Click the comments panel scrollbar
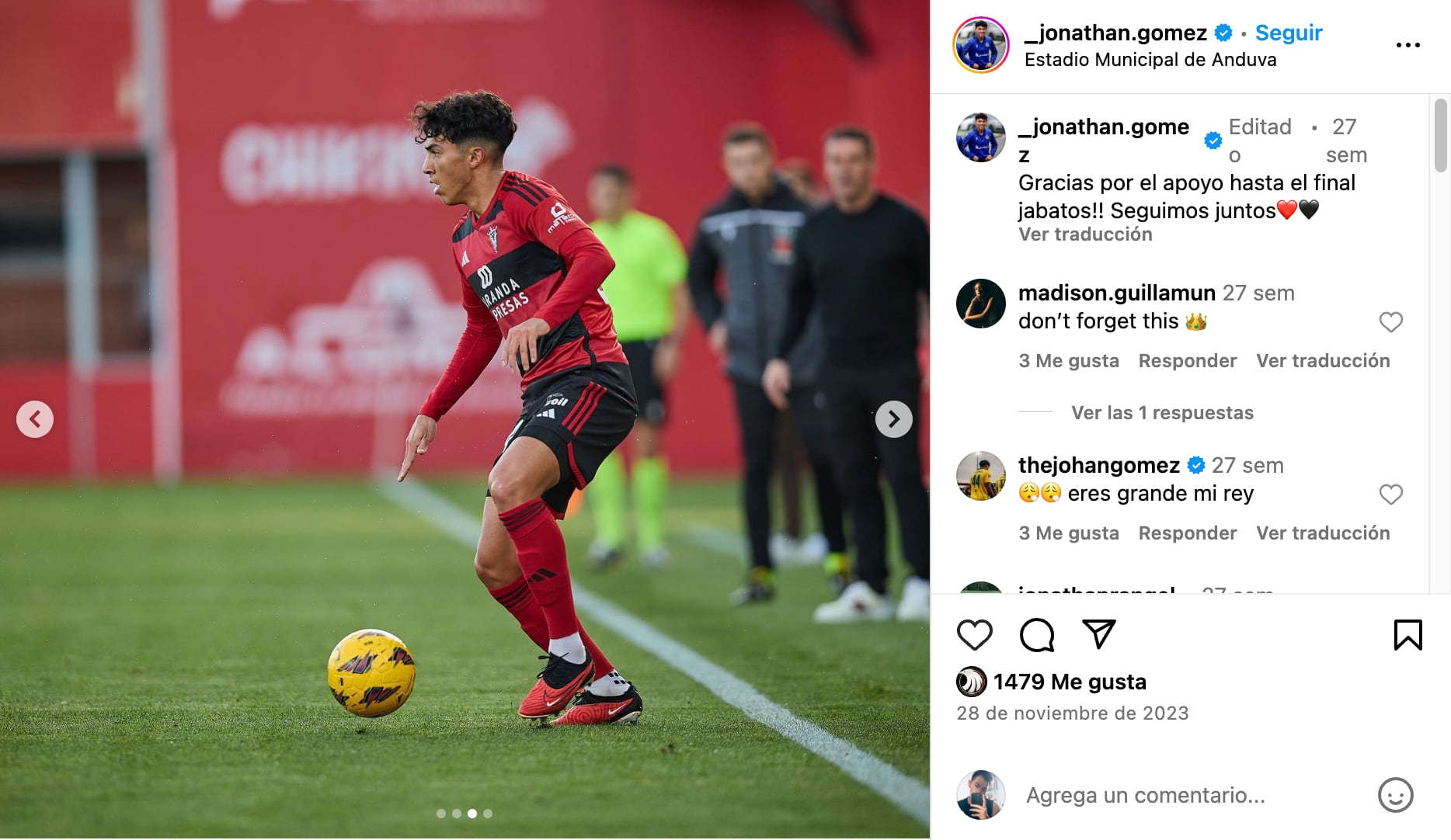 pyautogui.click(x=1440, y=135)
